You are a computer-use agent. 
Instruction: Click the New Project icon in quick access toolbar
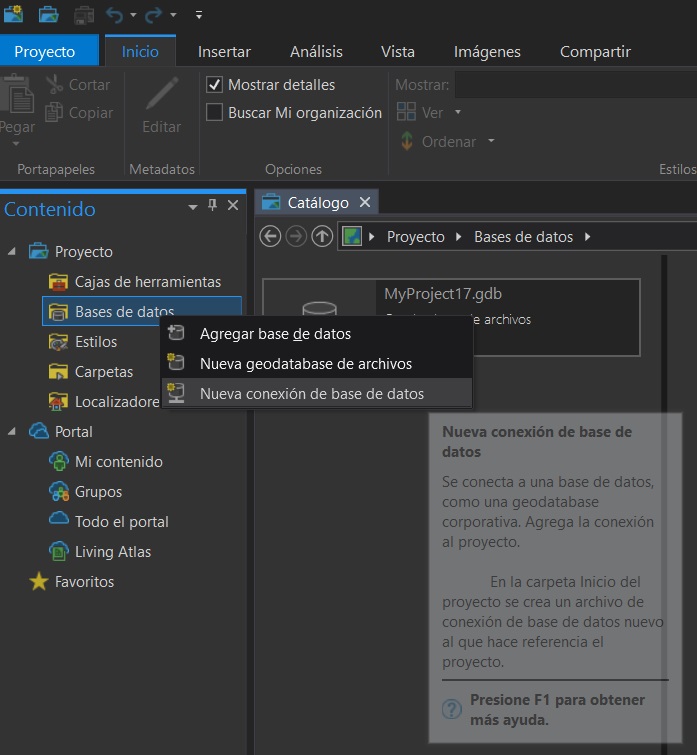click(x=13, y=14)
